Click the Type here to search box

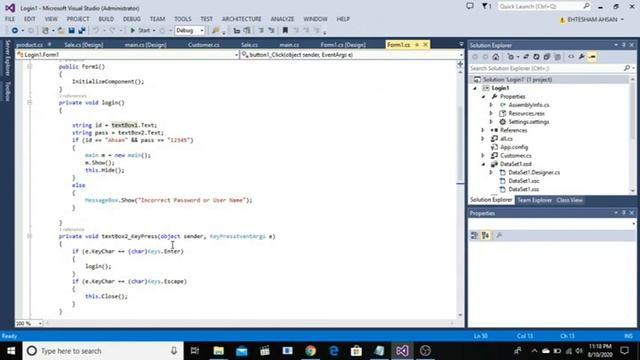103,351
